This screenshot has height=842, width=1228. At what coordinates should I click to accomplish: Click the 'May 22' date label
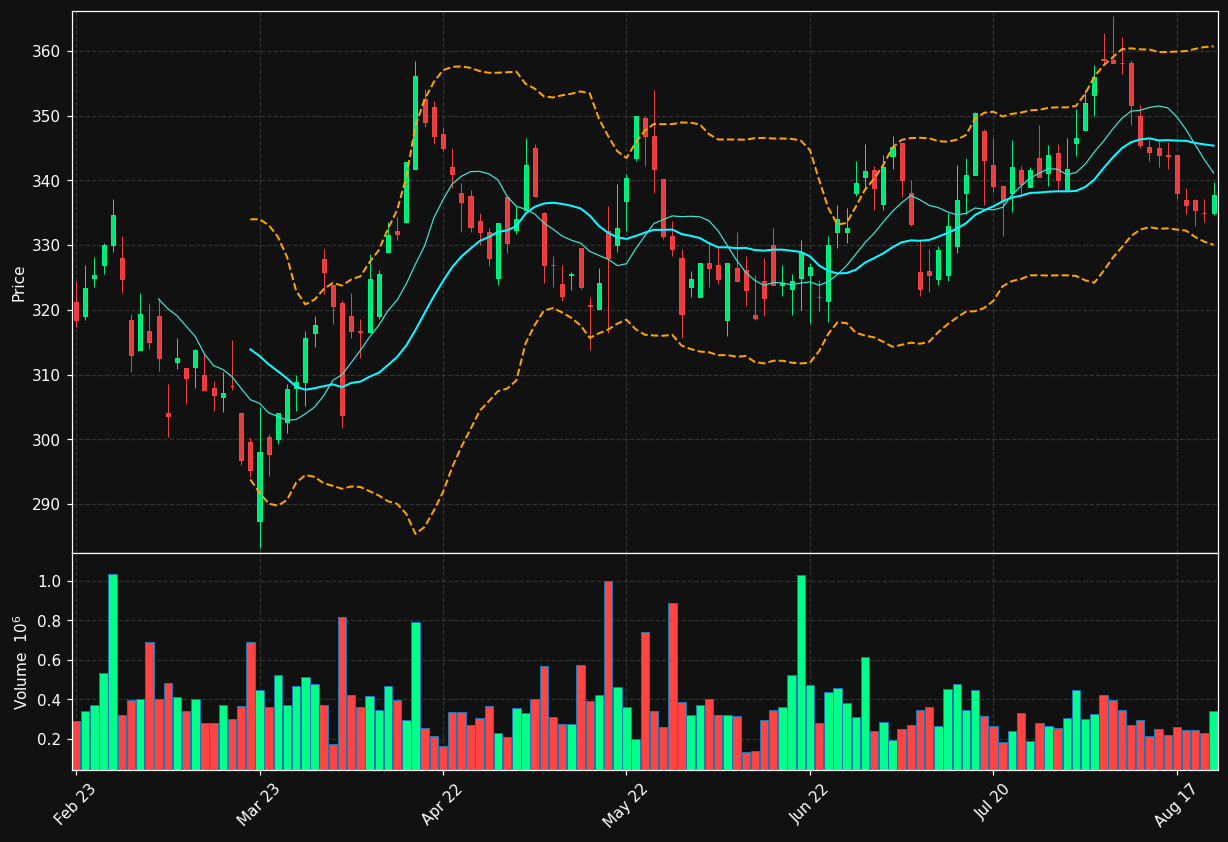pos(625,806)
